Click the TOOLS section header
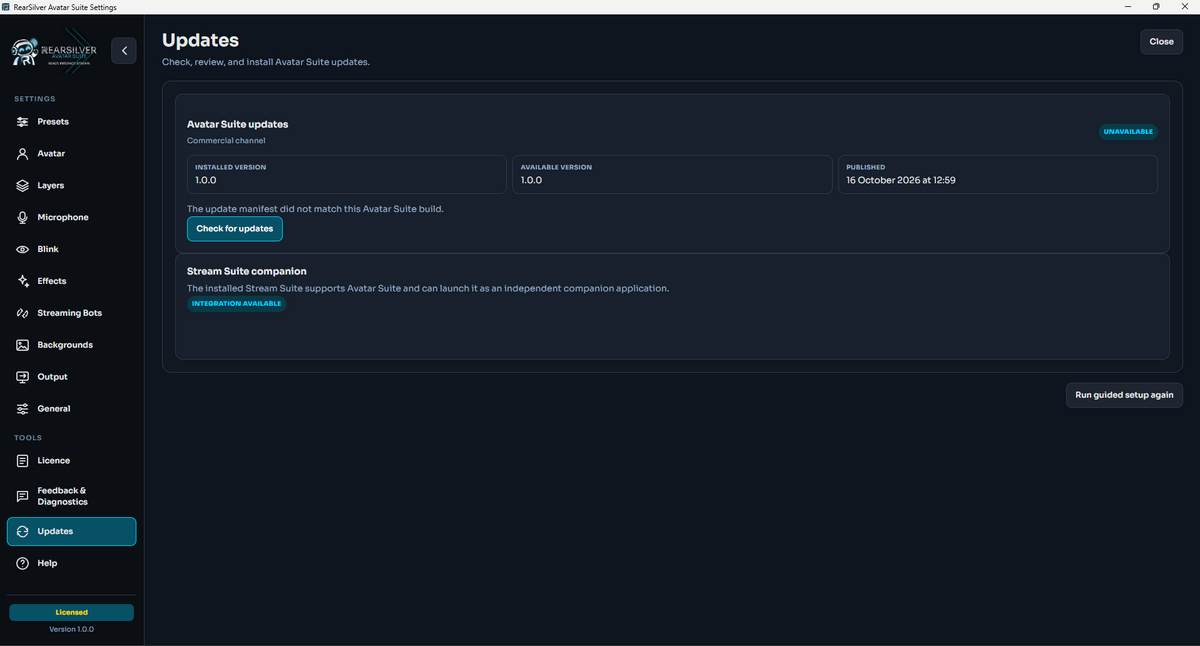This screenshot has width=1200, height=646. tap(28, 438)
